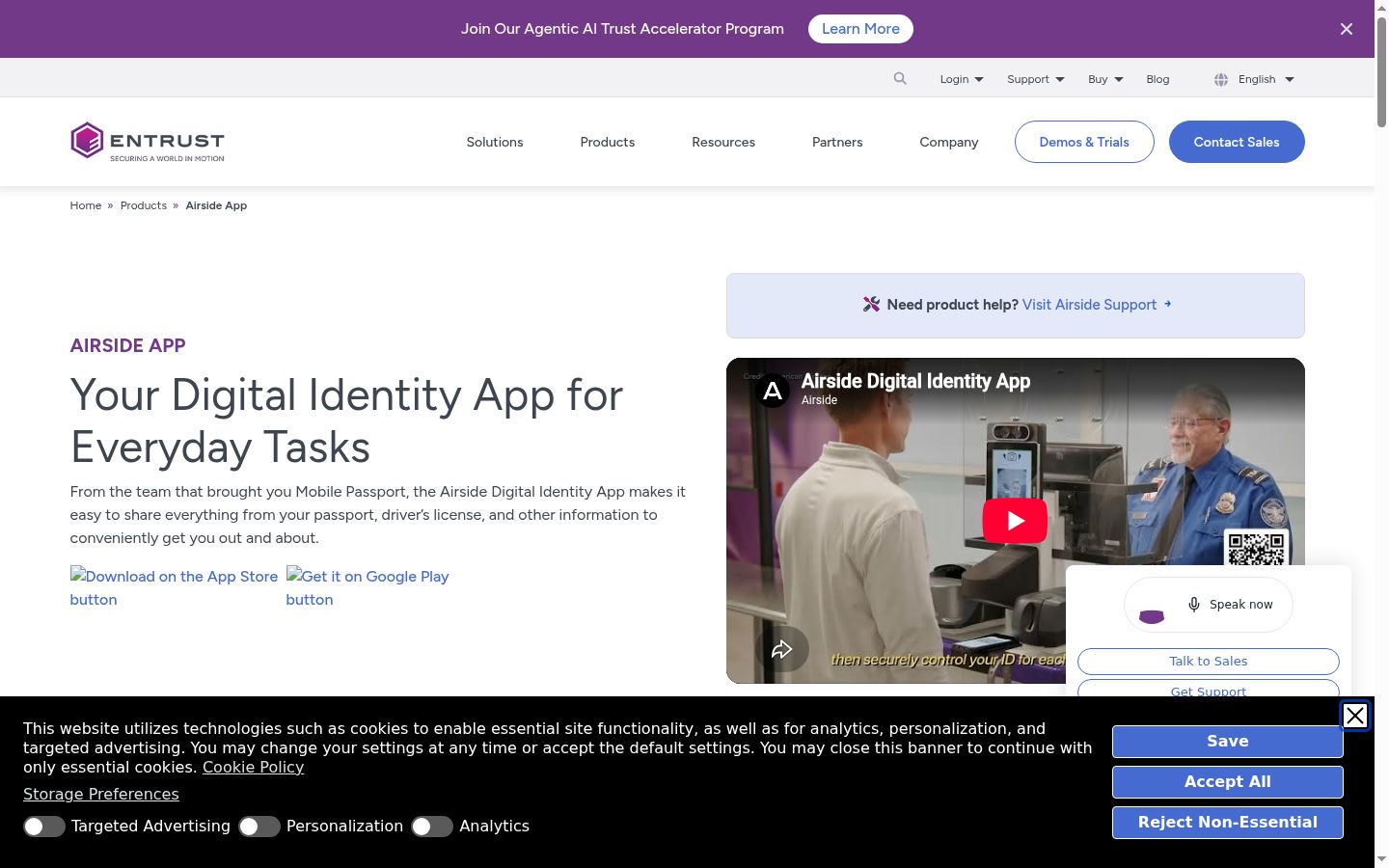The width and height of the screenshot is (1389, 868).
Task: Expand the Login dropdown
Action: [x=962, y=79]
